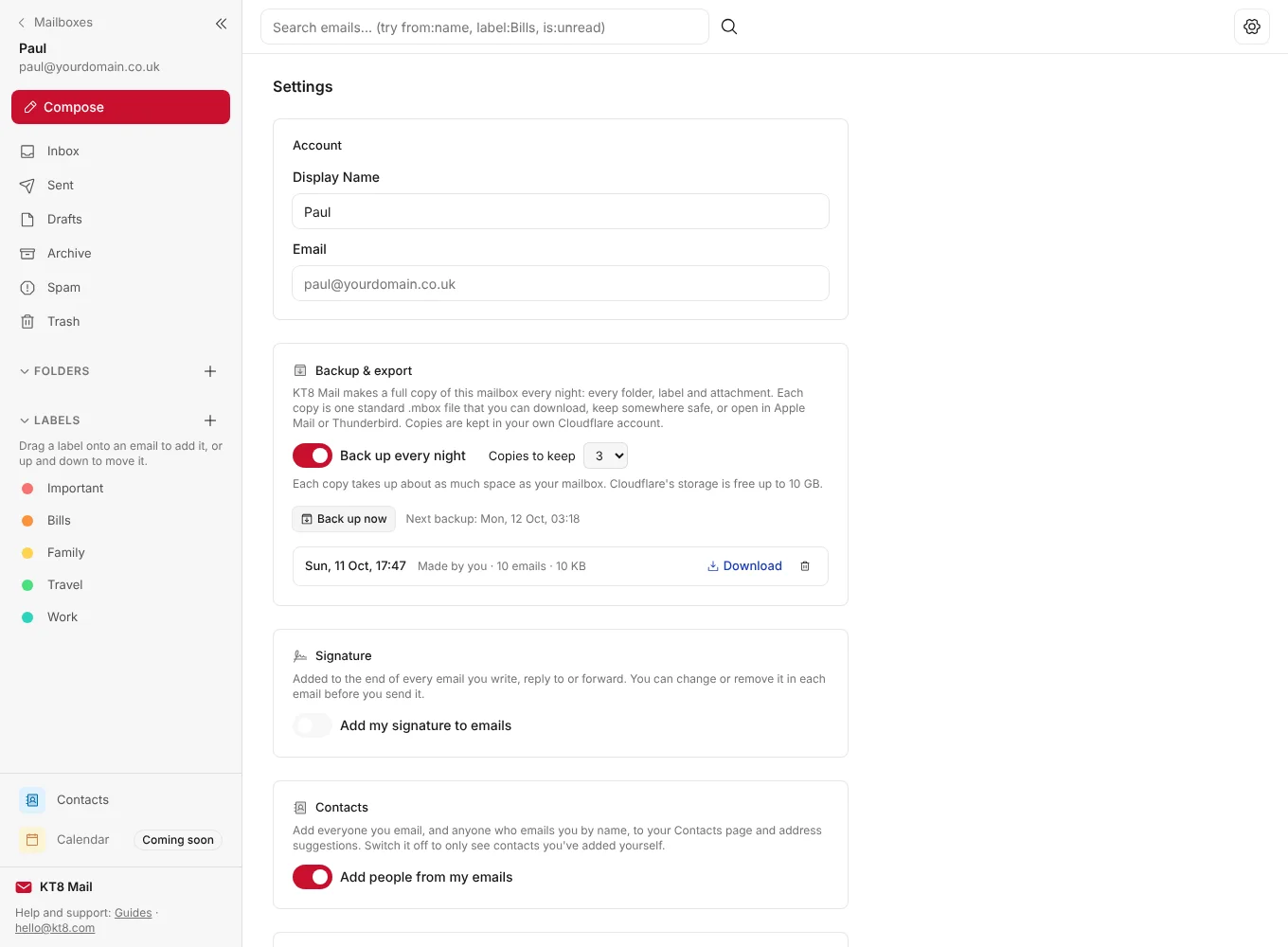Image resolution: width=1288 pixels, height=947 pixels.
Task: Select the yellow Family label dot
Action: pyautogui.click(x=27, y=553)
